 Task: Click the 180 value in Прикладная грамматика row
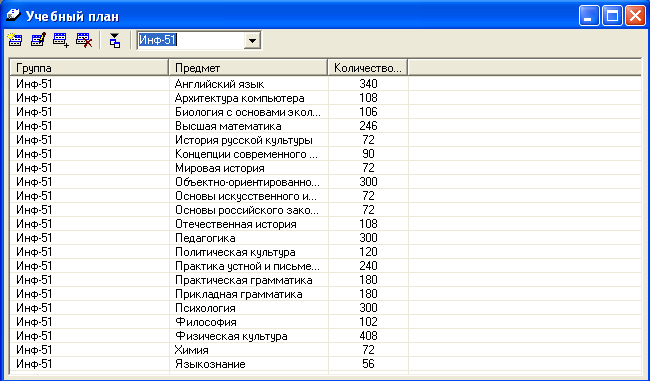click(x=369, y=294)
